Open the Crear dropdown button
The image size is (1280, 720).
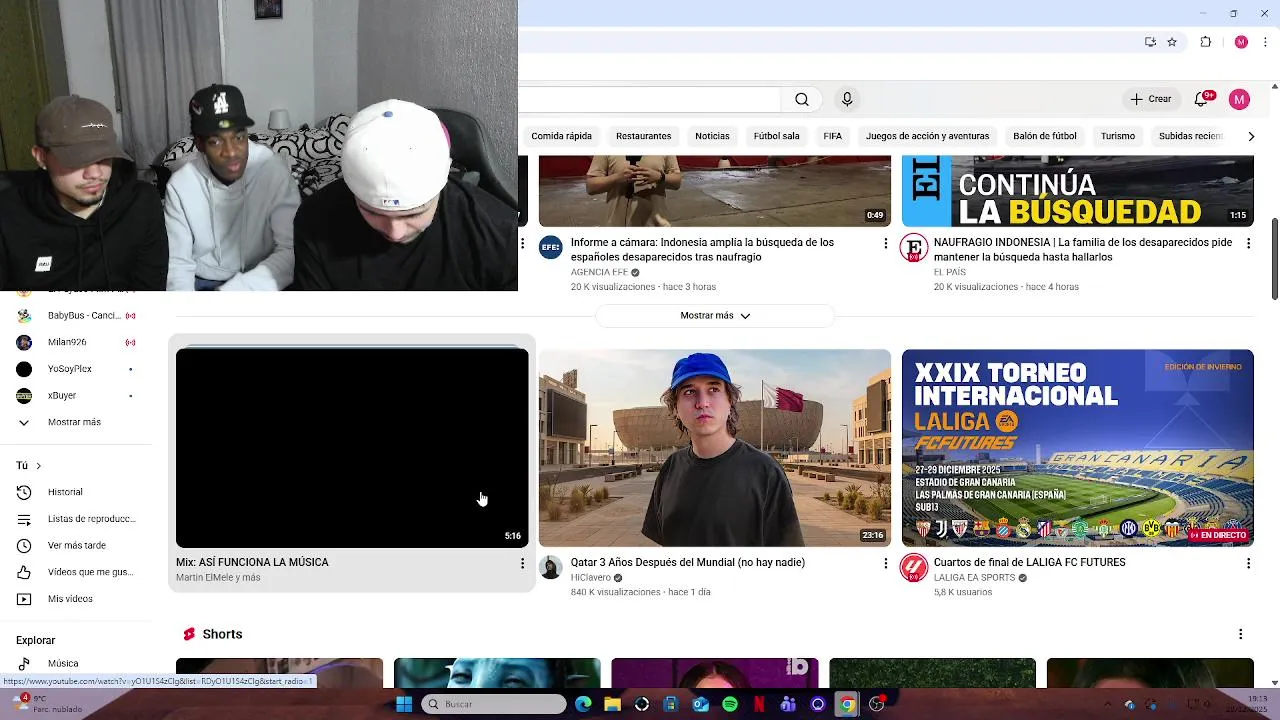(1151, 99)
